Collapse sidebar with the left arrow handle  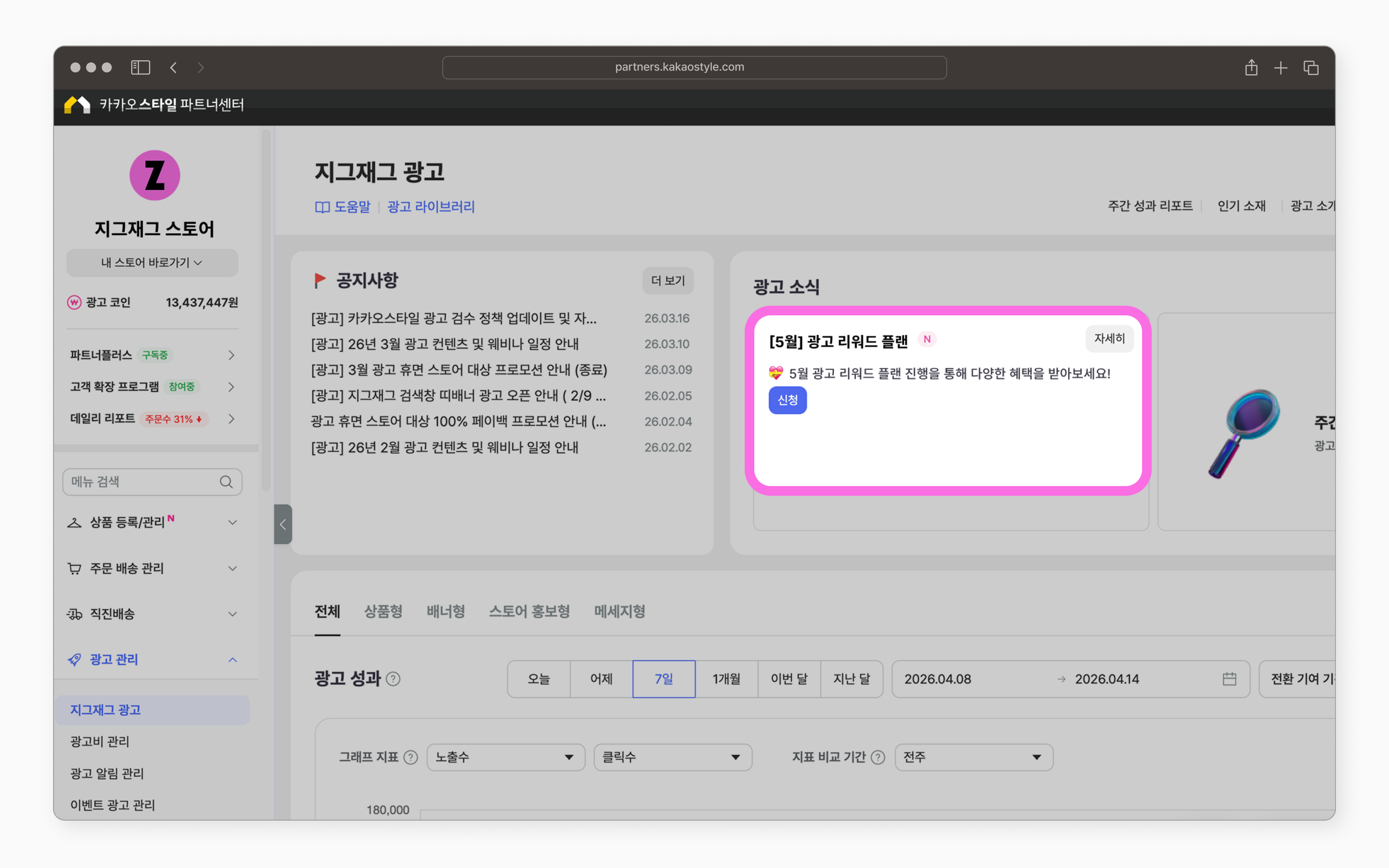(x=283, y=524)
